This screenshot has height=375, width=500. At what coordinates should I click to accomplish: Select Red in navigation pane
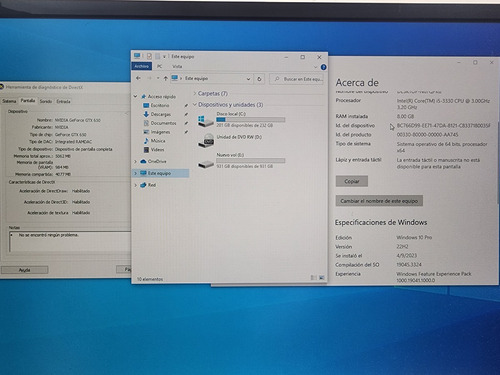pyautogui.click(x=152, y=185)
